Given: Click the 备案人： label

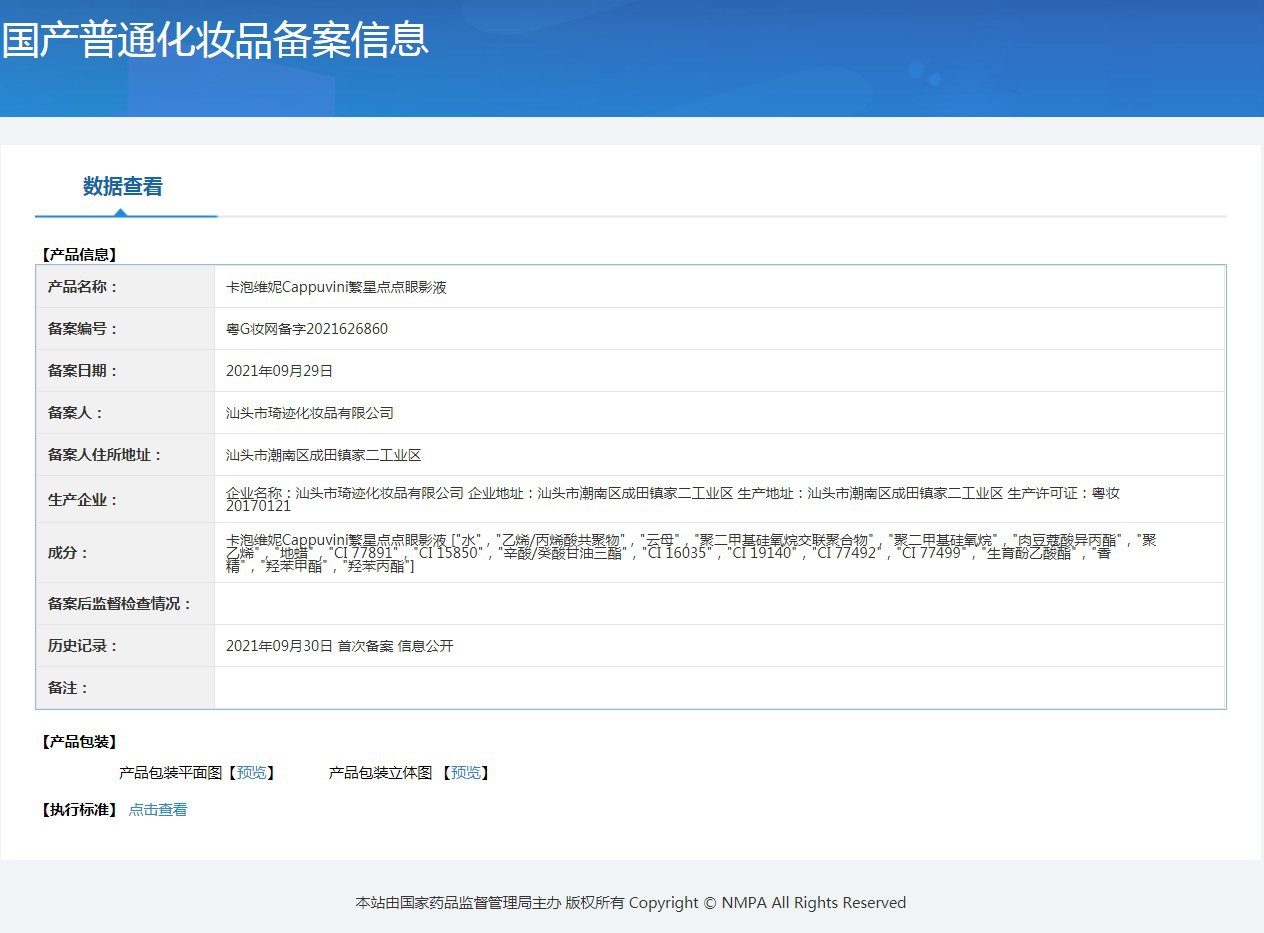Looking at the screenshot, I should 76,413.
